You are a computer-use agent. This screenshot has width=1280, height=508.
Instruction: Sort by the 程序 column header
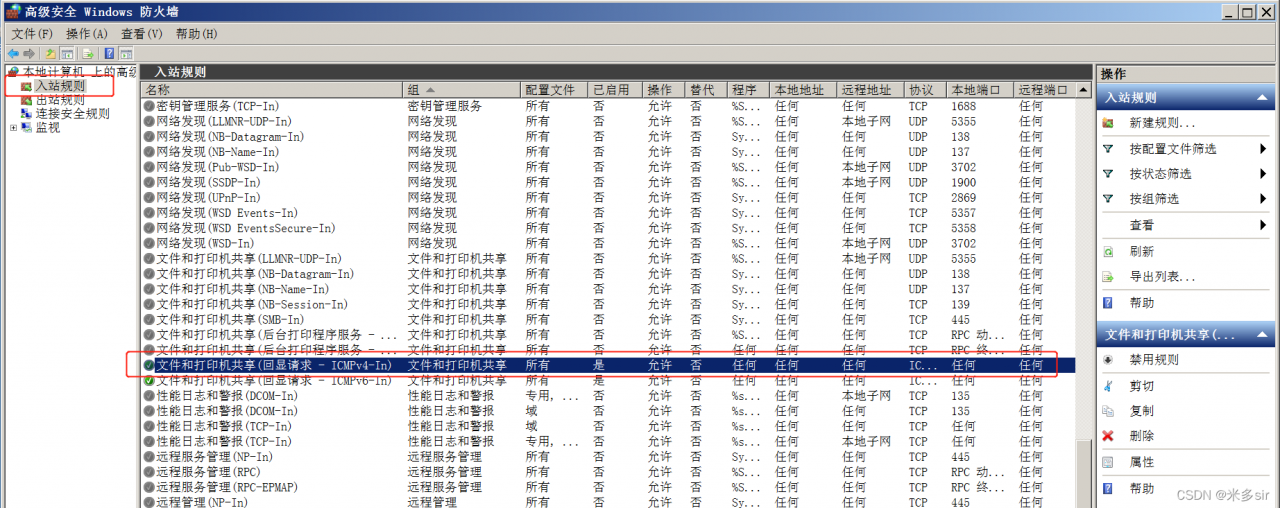pos(749,90)
